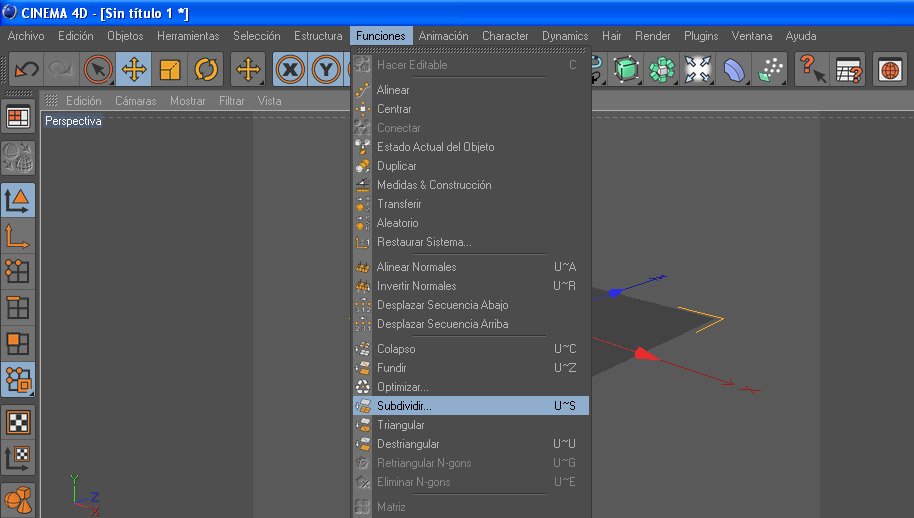This screenshot has height=518, width=914.
Task: Choose Alinear in the Funciones menu
Action: click(x=471, y=90)
